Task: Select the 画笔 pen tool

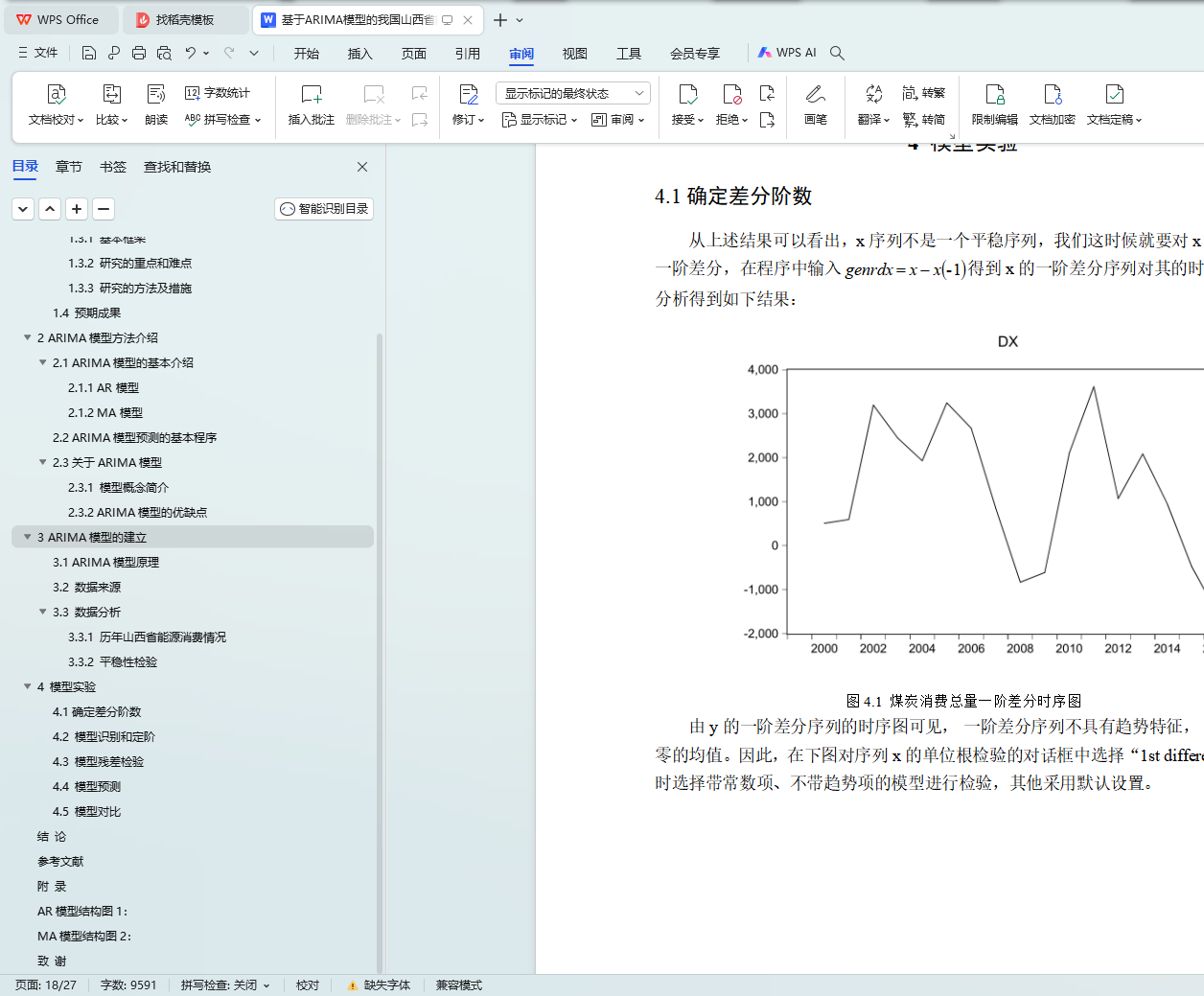Action: [816, 105]
